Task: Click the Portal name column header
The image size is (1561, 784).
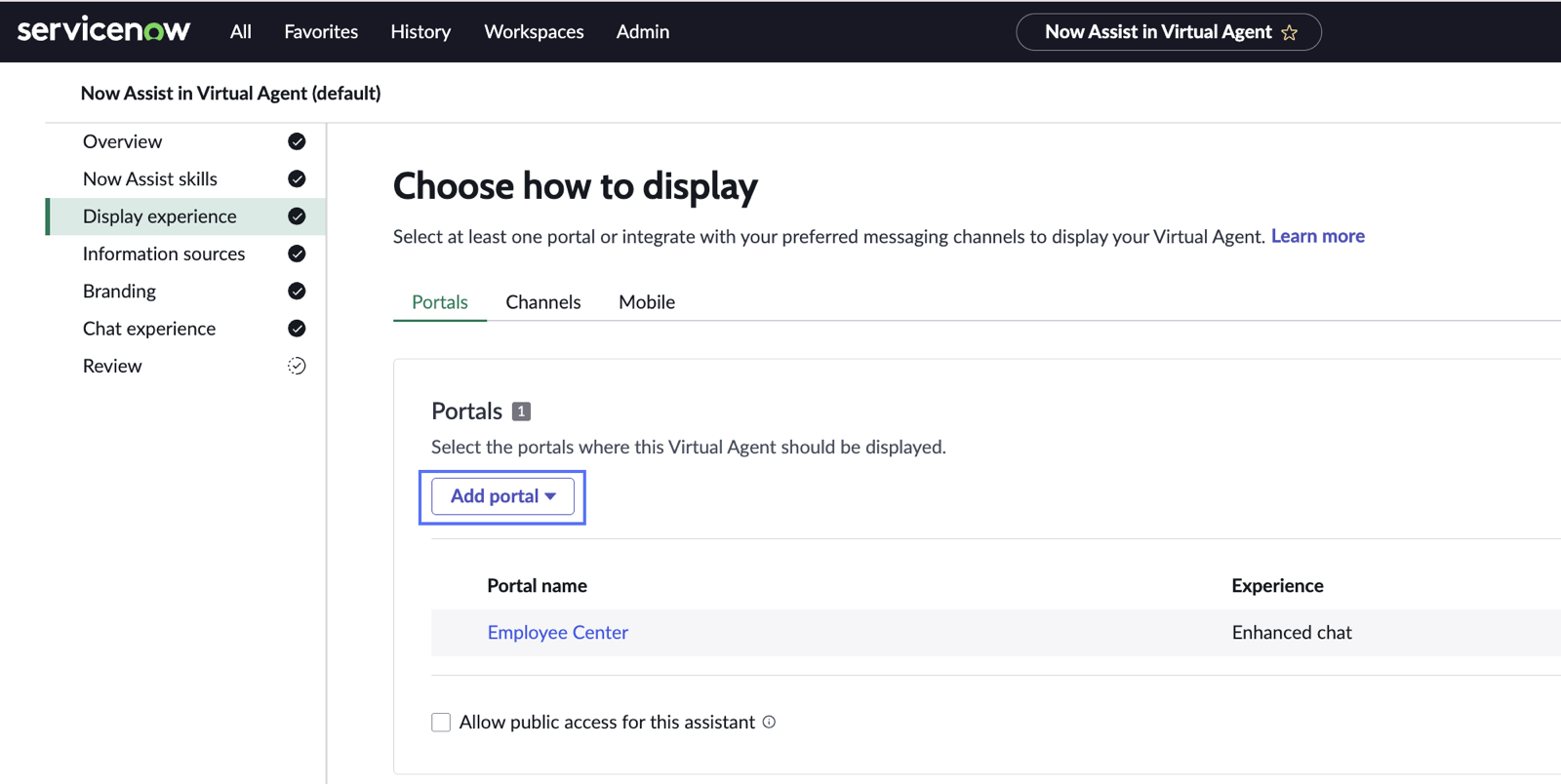Action: (538, 585)
